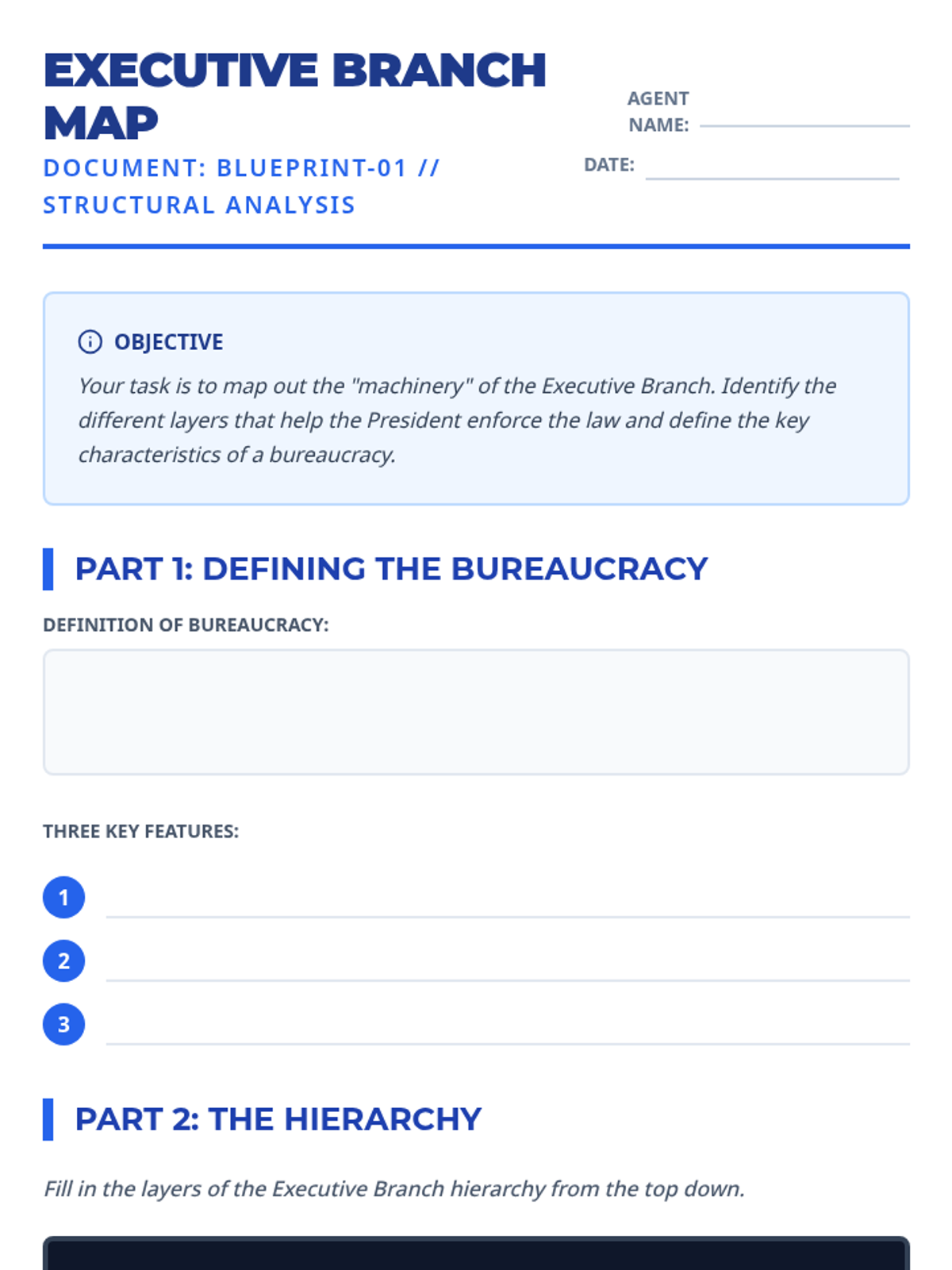Click the blue bar beside Part 1 heading

point(48,569)
